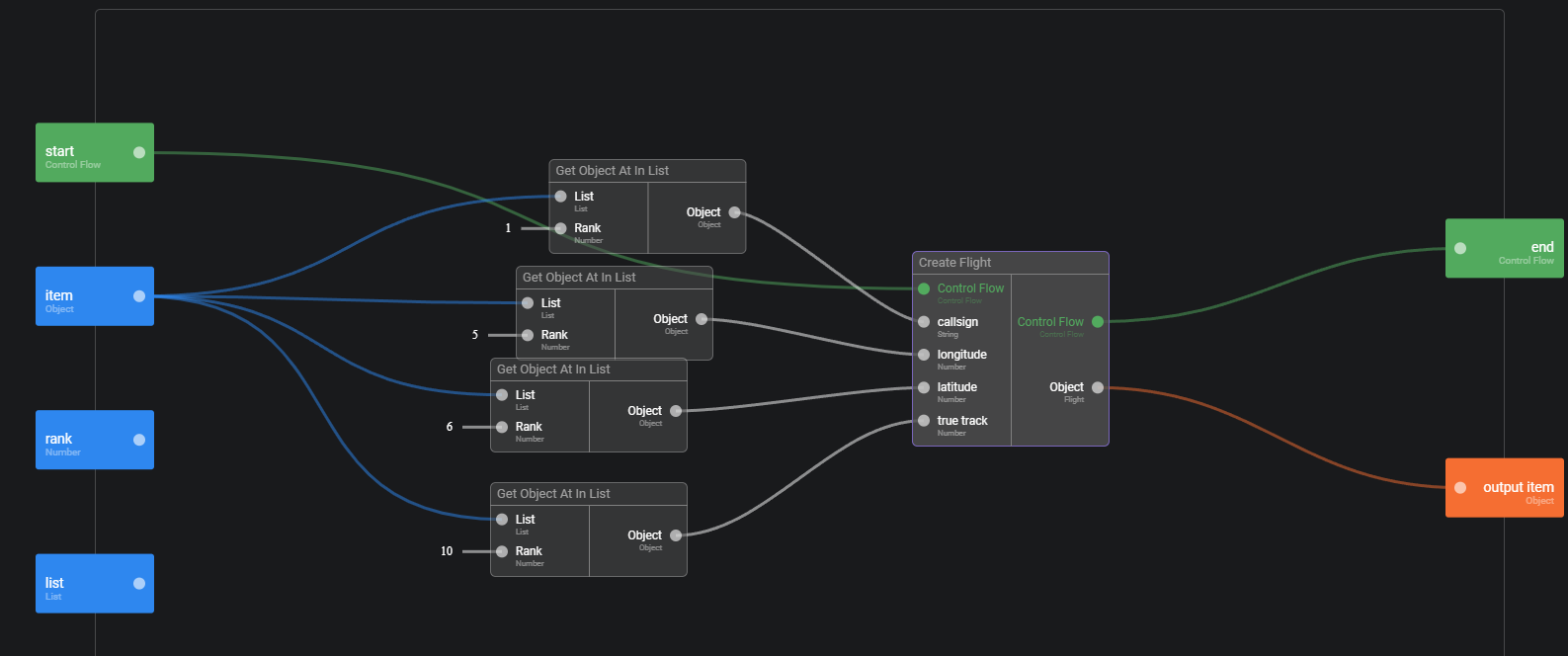Click the rank node's output port
The height and width of the screenshot is (656, 1568).
(139, 440)
